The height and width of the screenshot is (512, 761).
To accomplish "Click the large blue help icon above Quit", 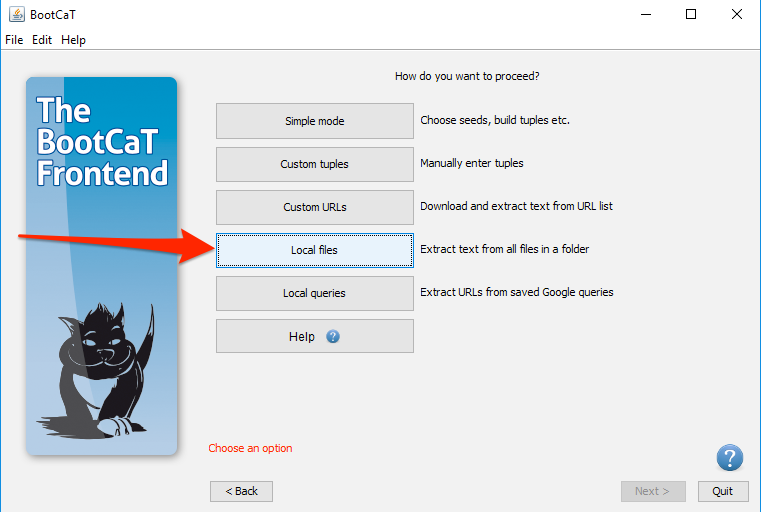I will (x=729, y=458).
